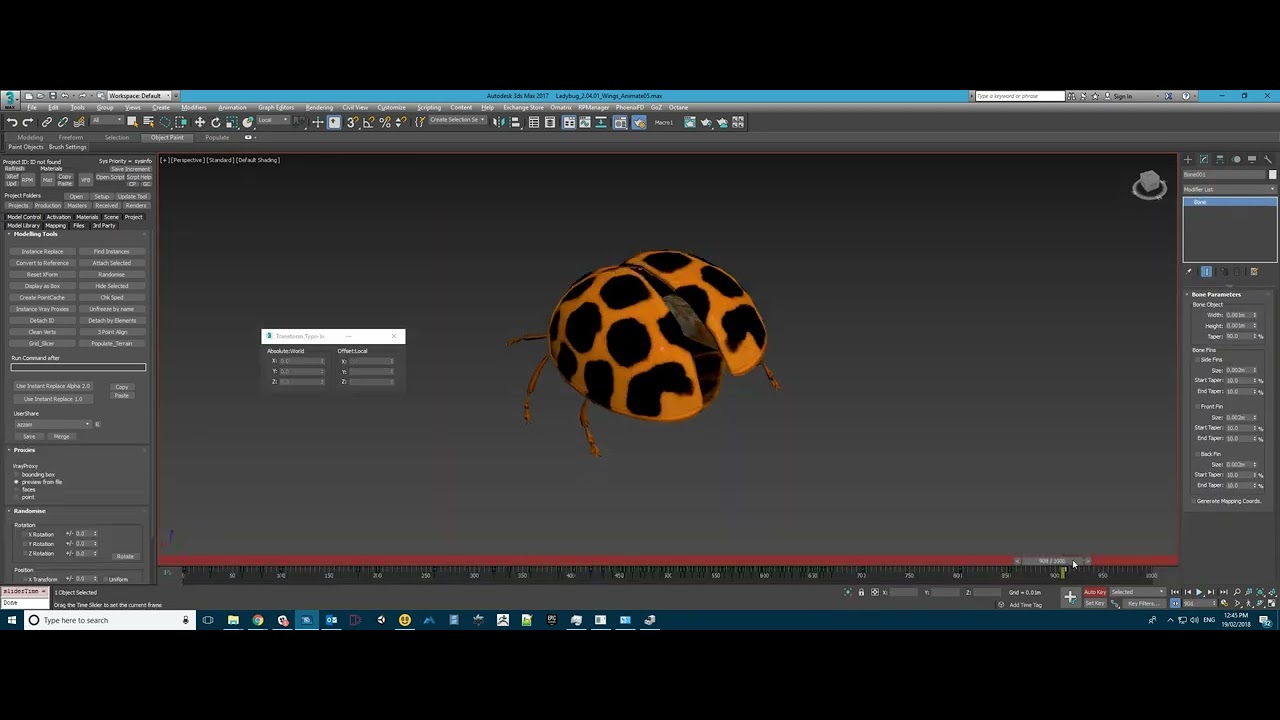Open the Time Configuration icon
The width and height of the screenshot is (1280, 720).
pyautogui.click(x=1224, y=604)
